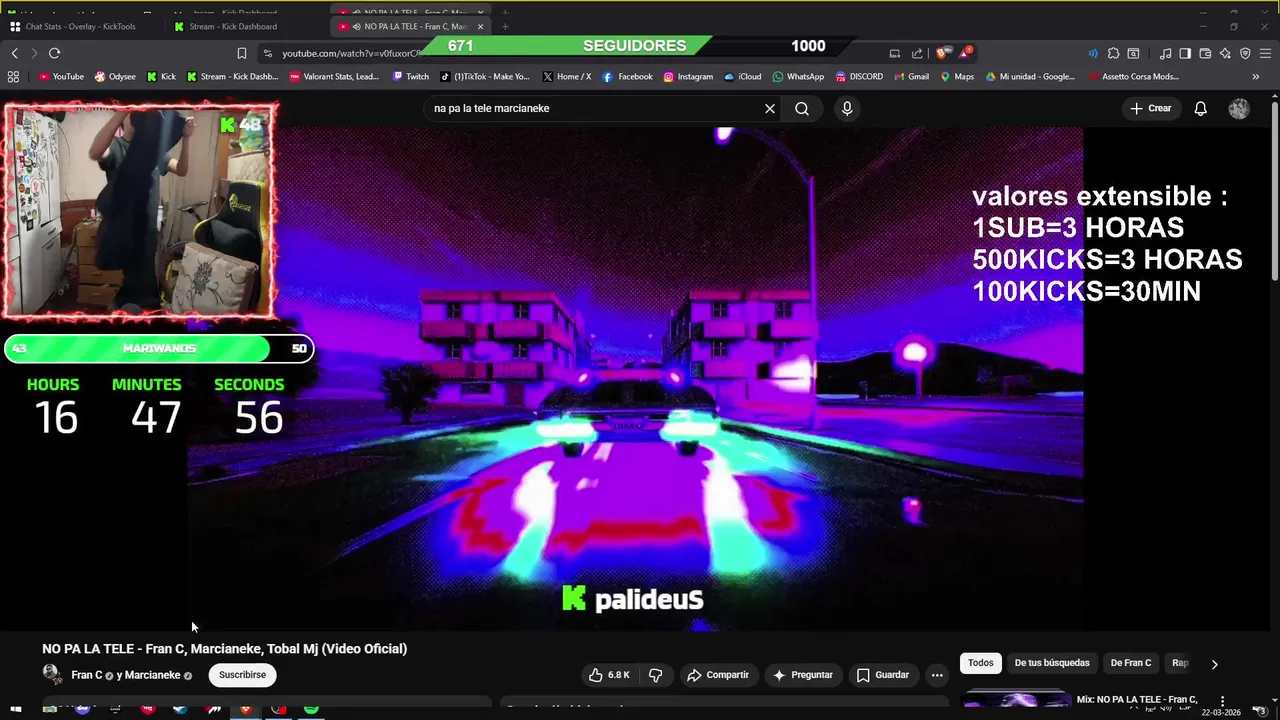Viewport: 1280px width, 720px height.
Task: Open Brave Shields lion icon
Action: pyautogui.click(x=942, y=53)
